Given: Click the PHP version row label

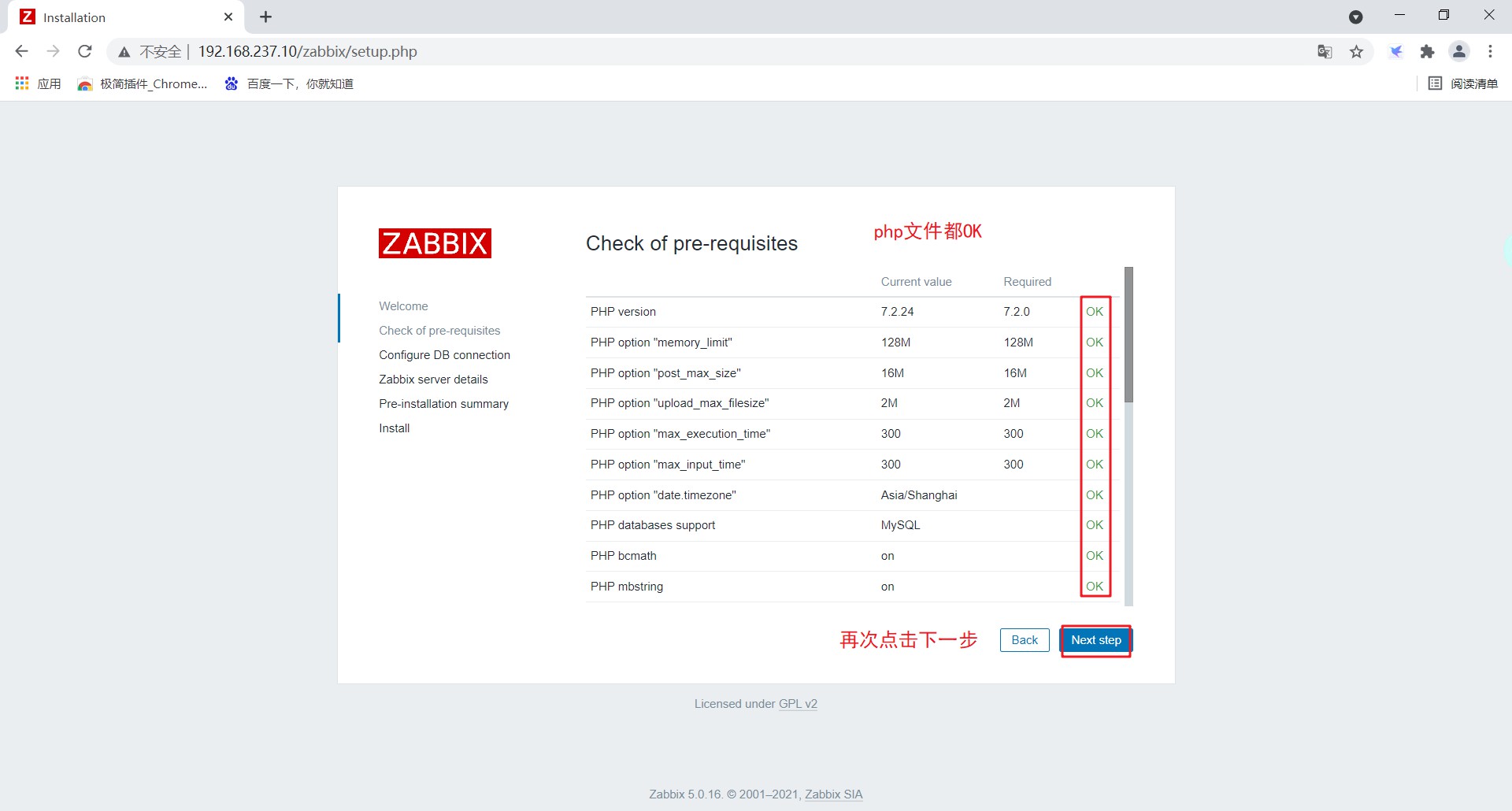Looking at the screenshot, I should [x=623, y=312].
